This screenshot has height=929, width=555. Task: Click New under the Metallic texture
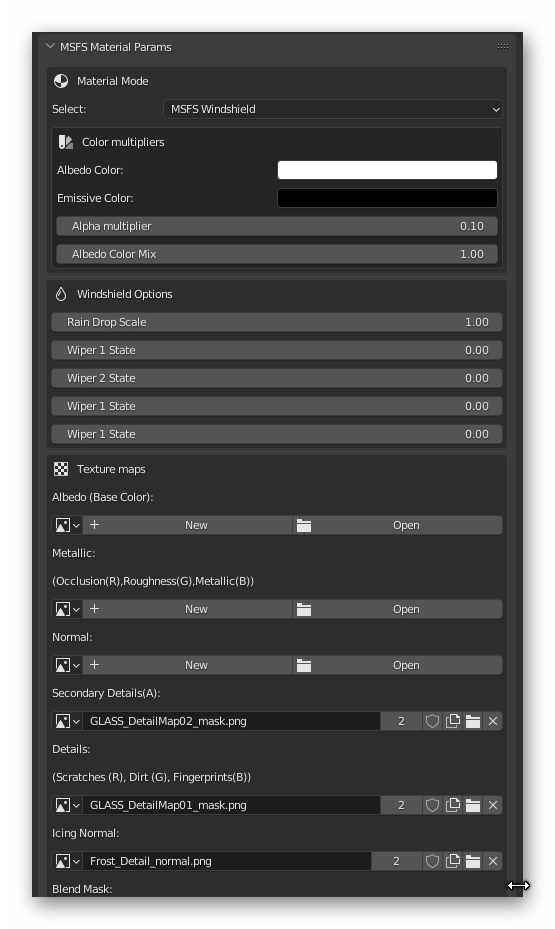pyautogui.click(x=187, y=609)
